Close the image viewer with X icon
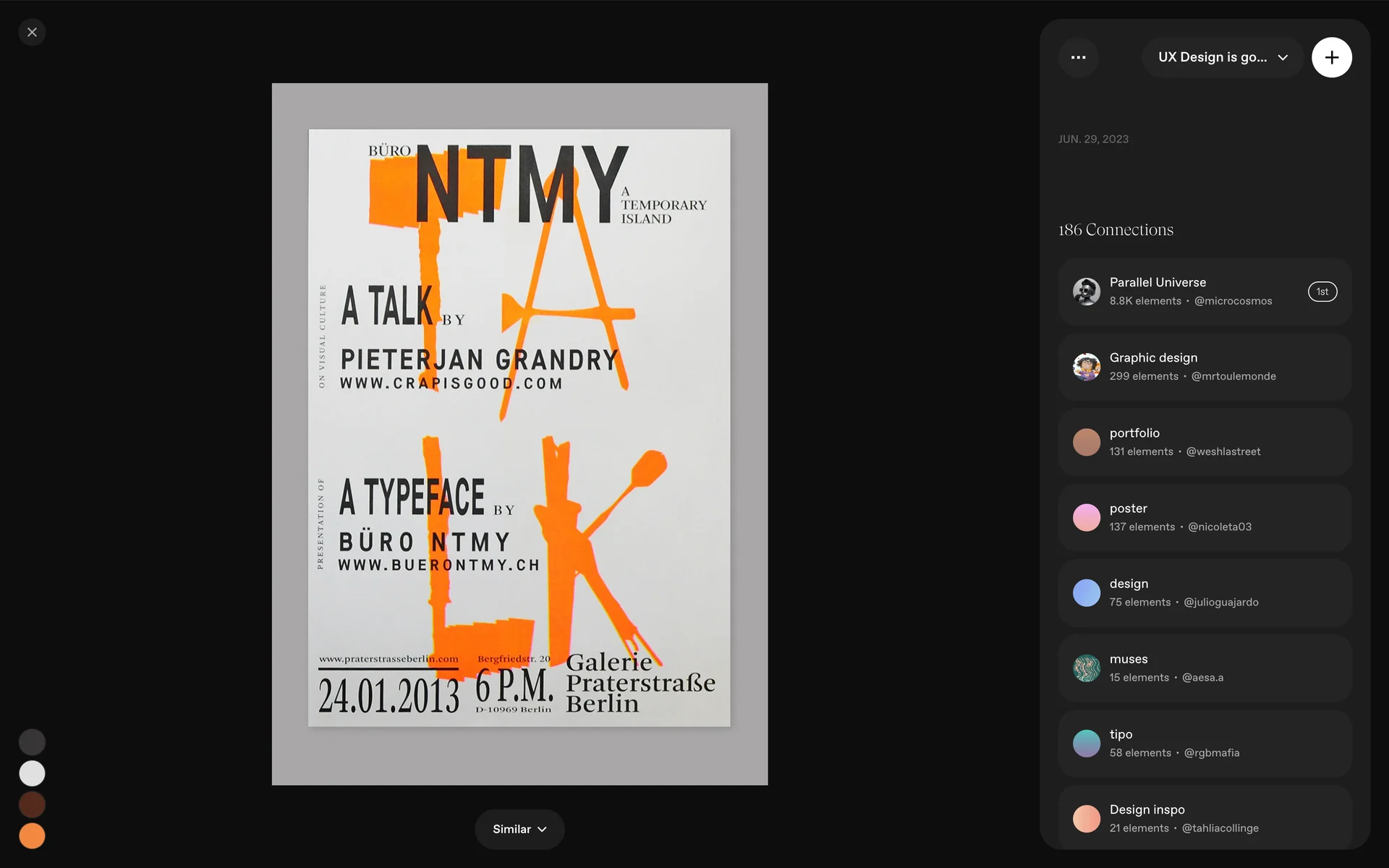Image resolution: width=1389 pixels, height=868 pixels. [32, 33]
